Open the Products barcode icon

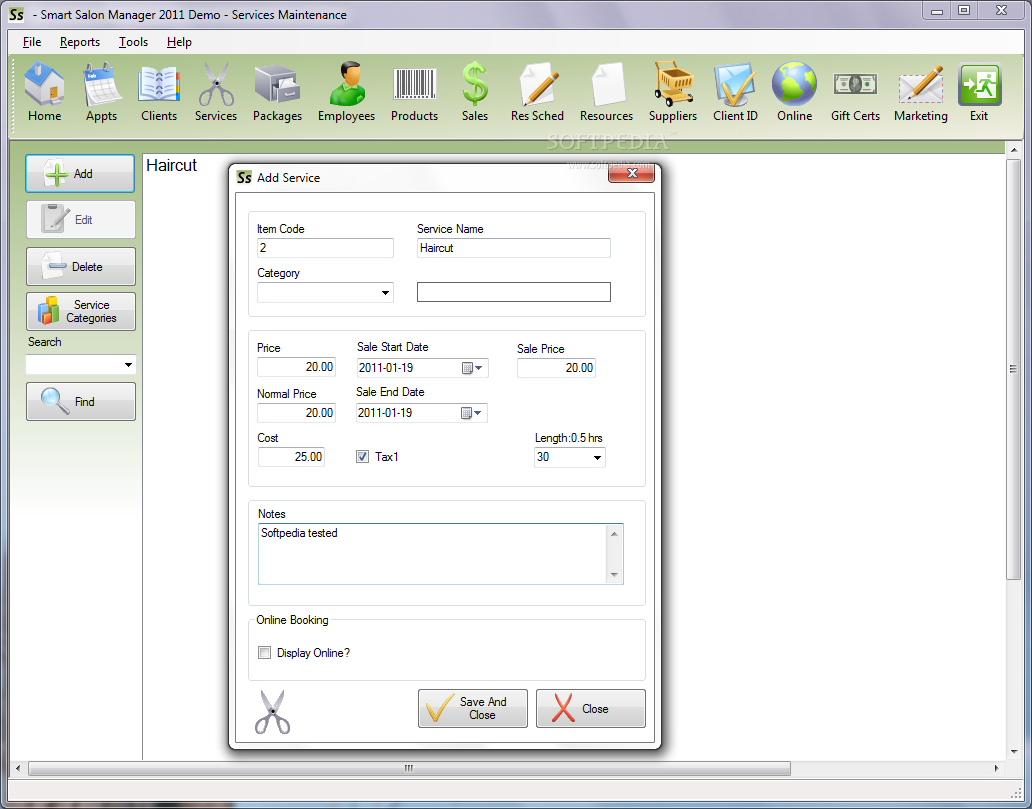[414, 92]
